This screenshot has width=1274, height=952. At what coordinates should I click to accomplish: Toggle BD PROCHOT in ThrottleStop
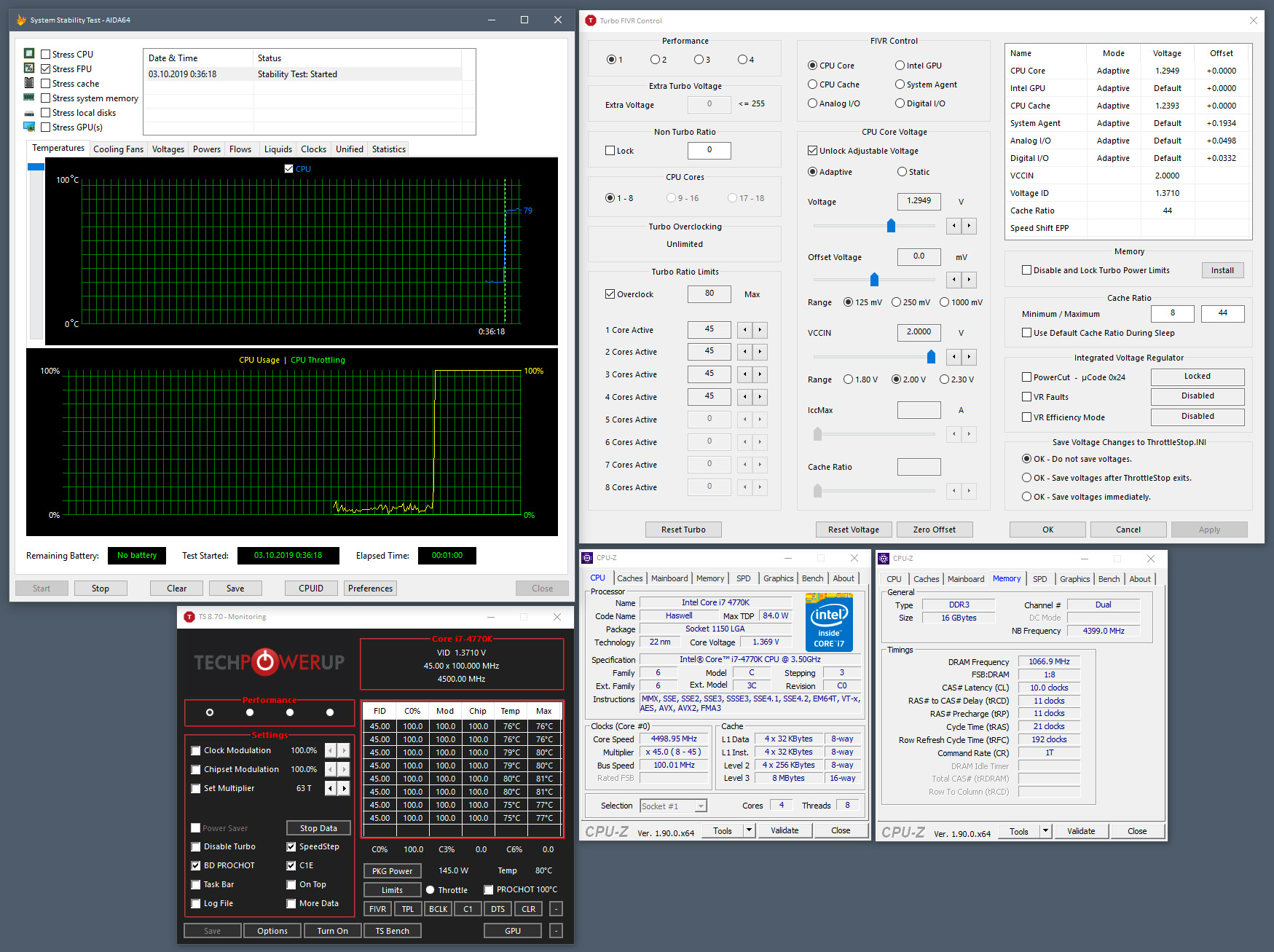(195, 866)
